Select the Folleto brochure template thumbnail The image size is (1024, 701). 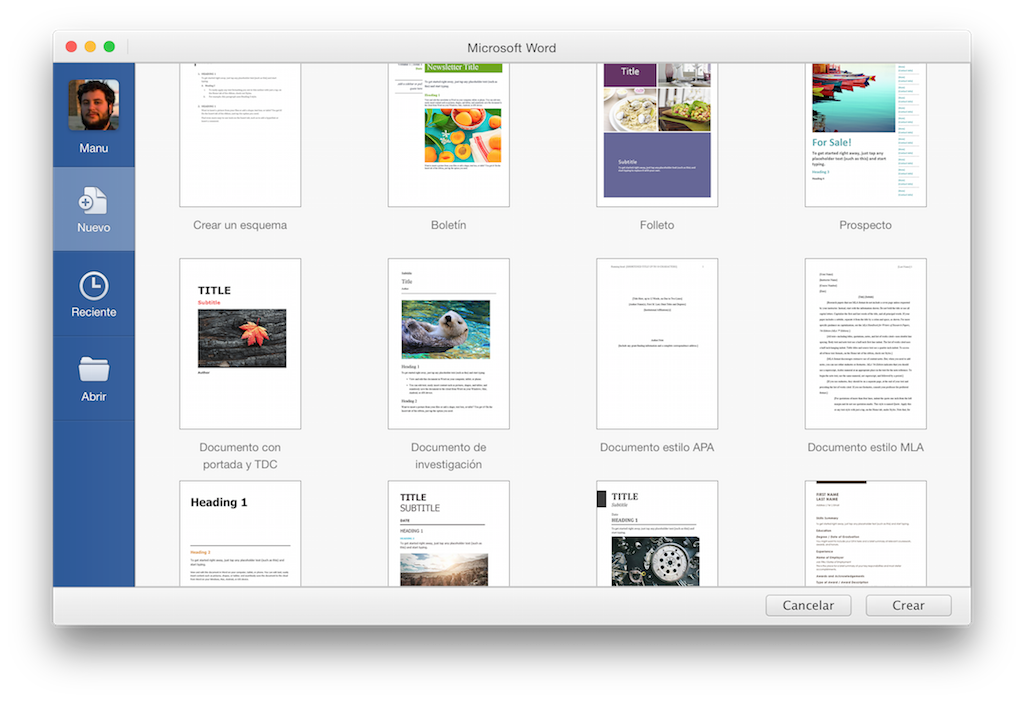coord(657,133)
